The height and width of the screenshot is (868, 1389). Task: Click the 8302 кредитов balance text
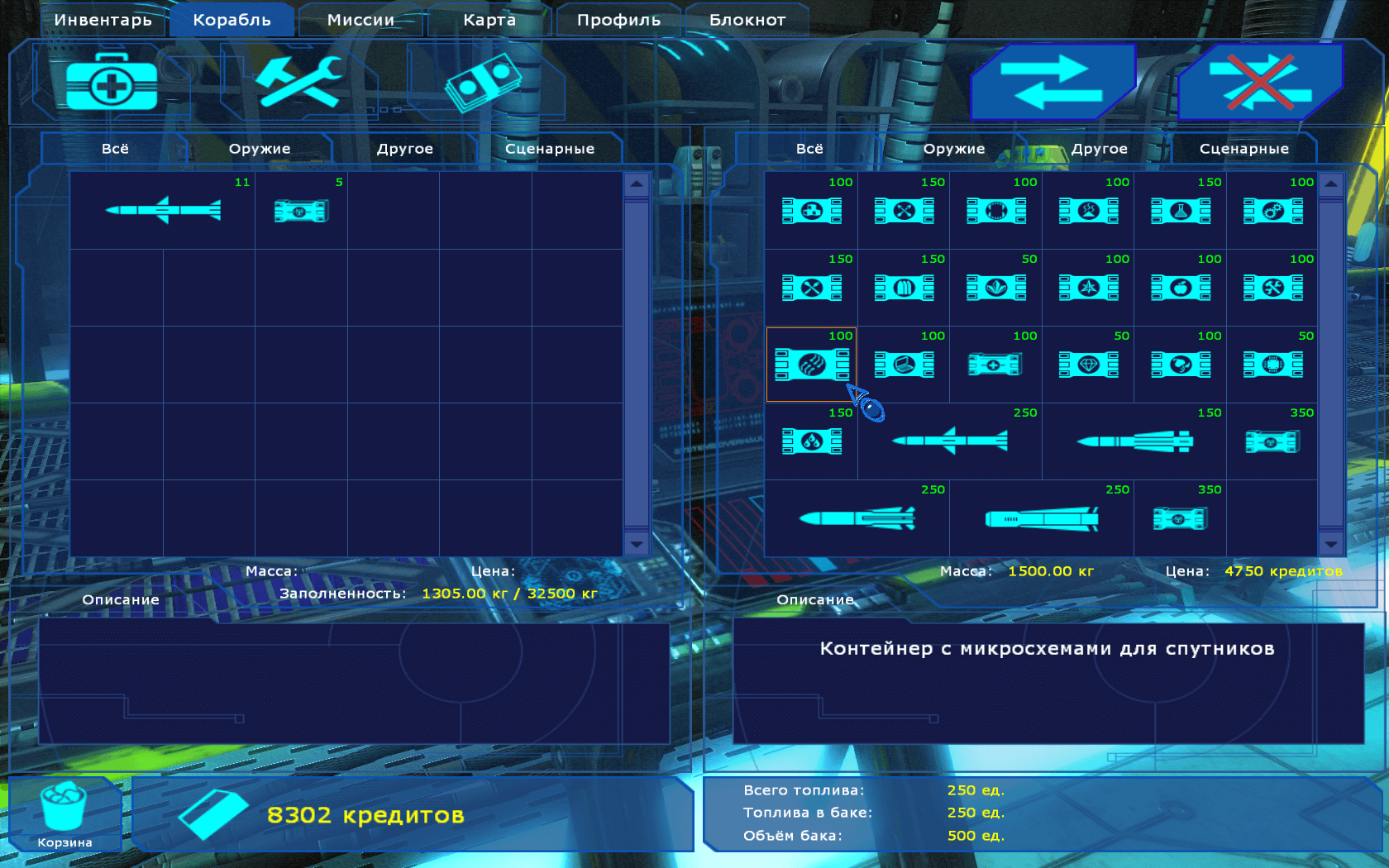coord(365,815)
